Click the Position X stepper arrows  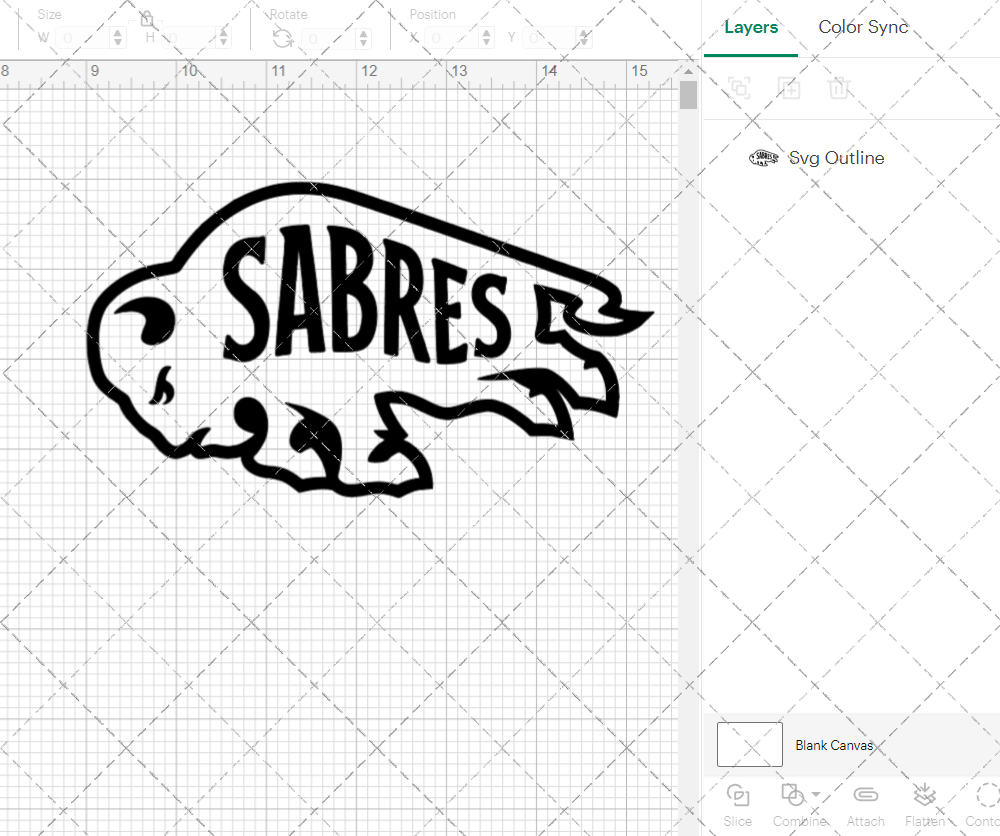pyautogui.click(x=487, y=38)
